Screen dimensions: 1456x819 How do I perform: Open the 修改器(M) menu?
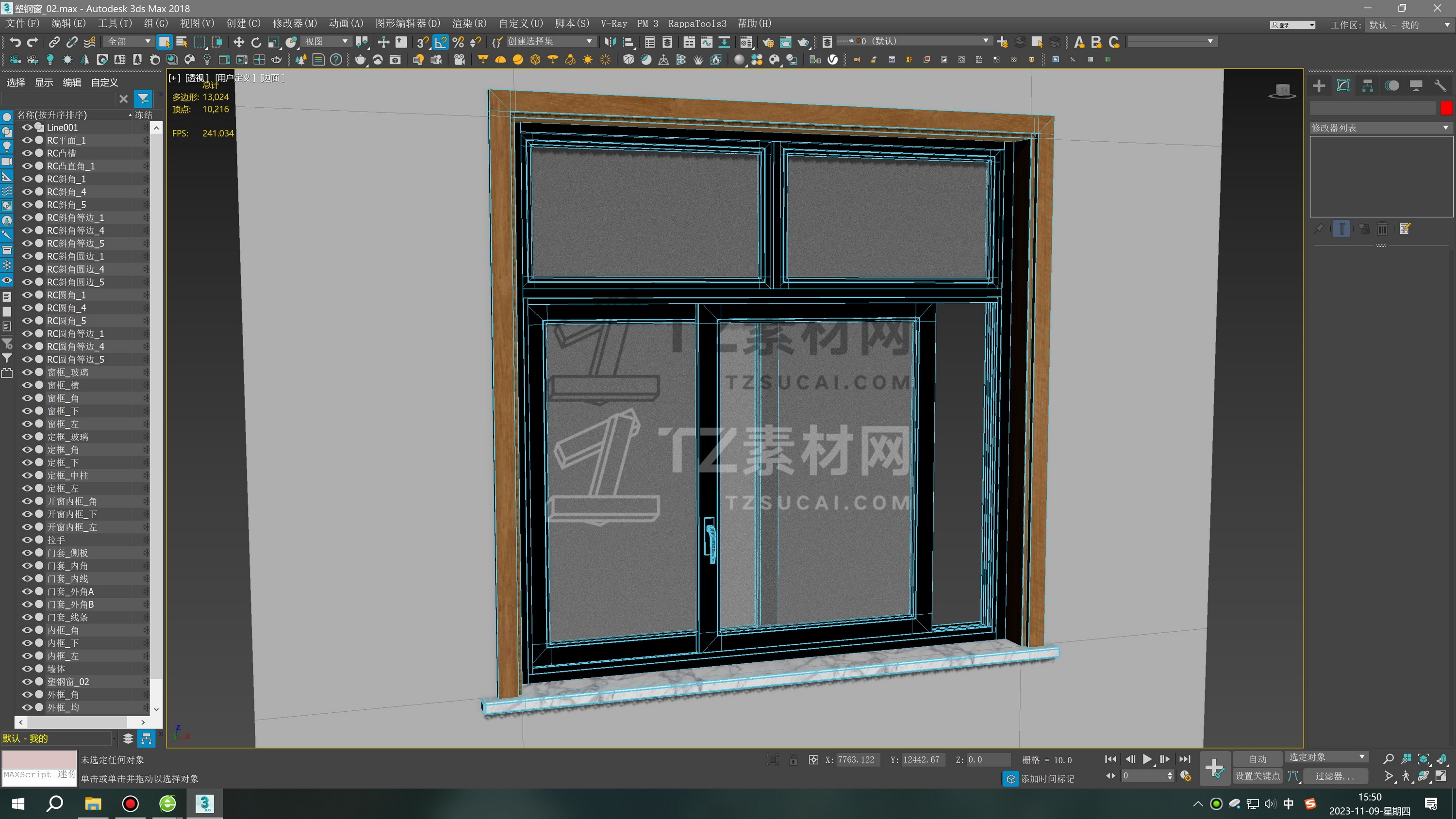(295, 24)
